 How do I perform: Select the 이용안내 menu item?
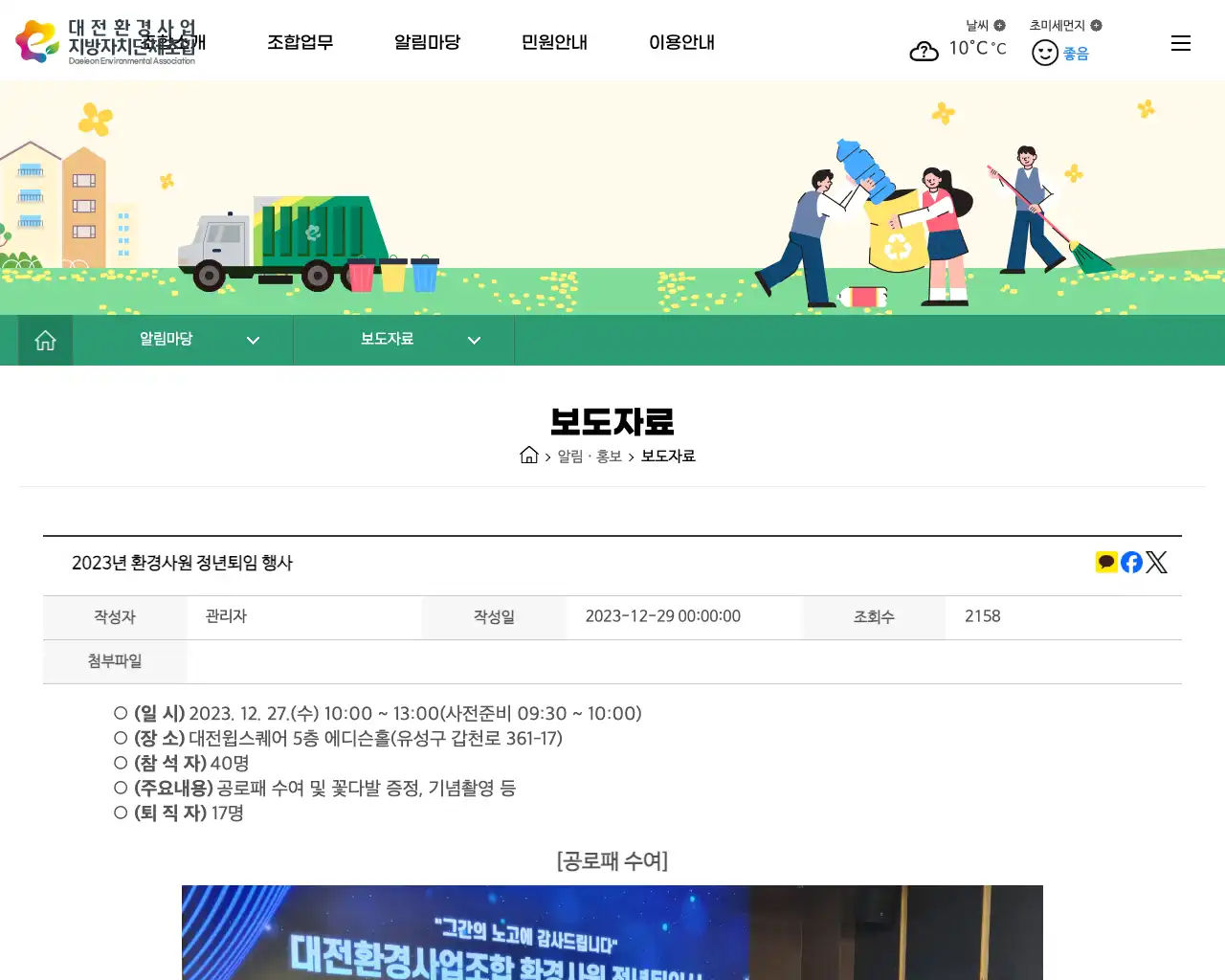[x=682, y=42]
